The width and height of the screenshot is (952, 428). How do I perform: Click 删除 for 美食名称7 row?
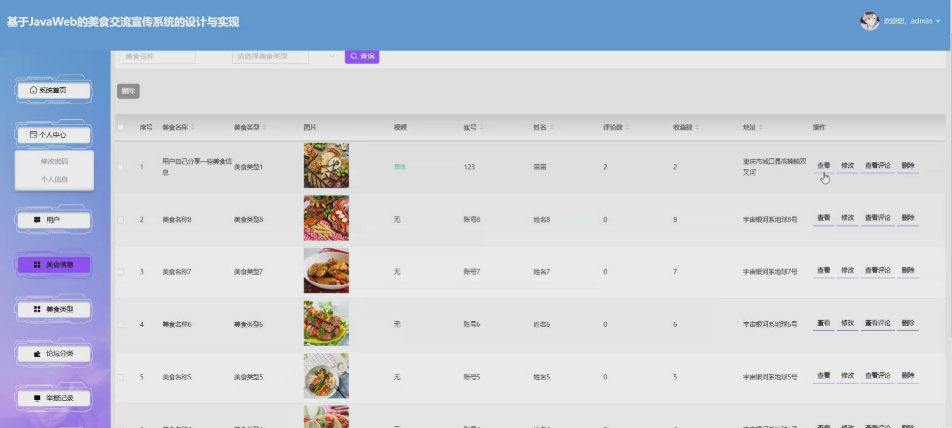pyautogui.click(x=908, y=271)
